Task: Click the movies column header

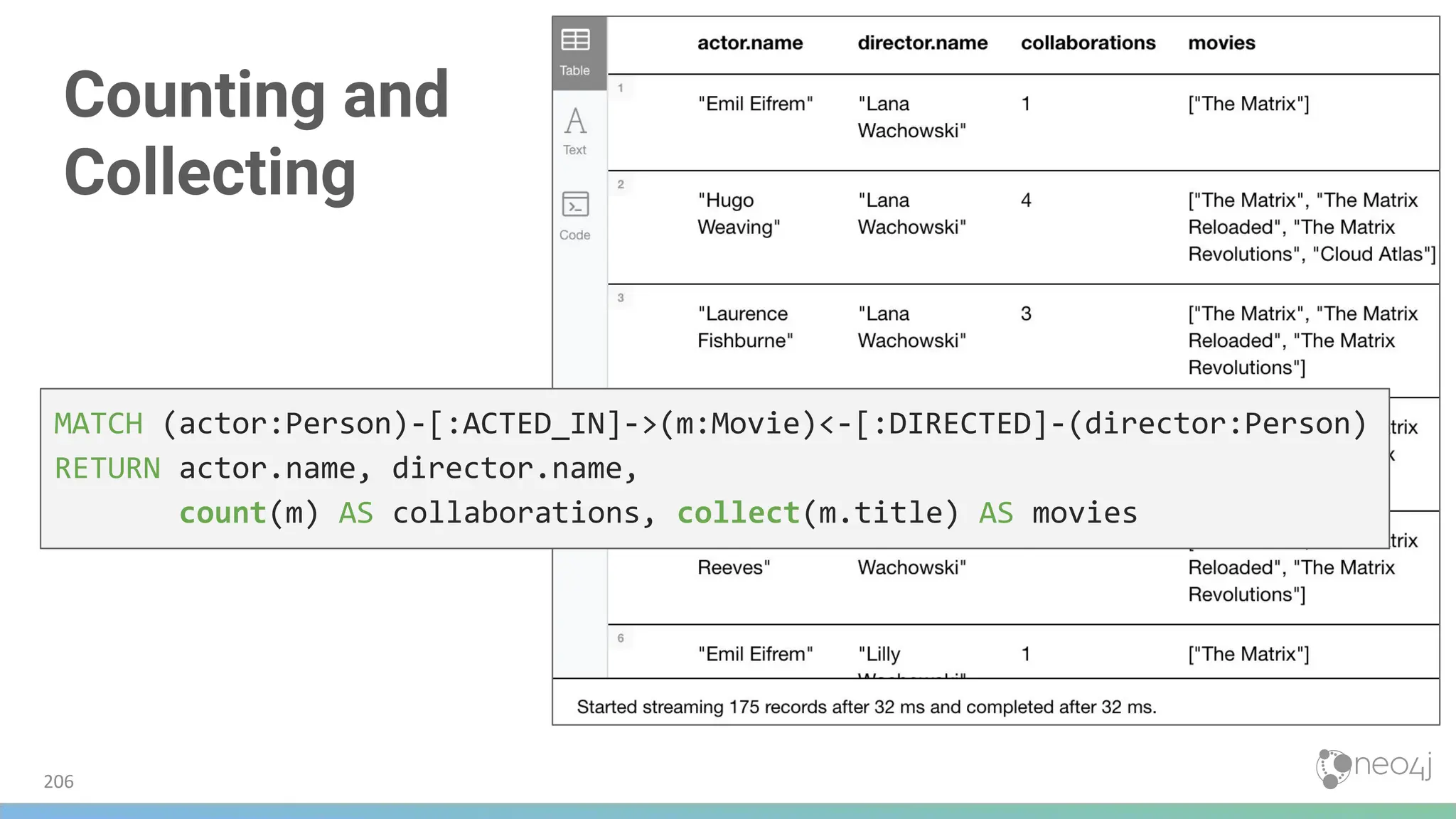Action: pyautogui.click(x=1221, y=43)
